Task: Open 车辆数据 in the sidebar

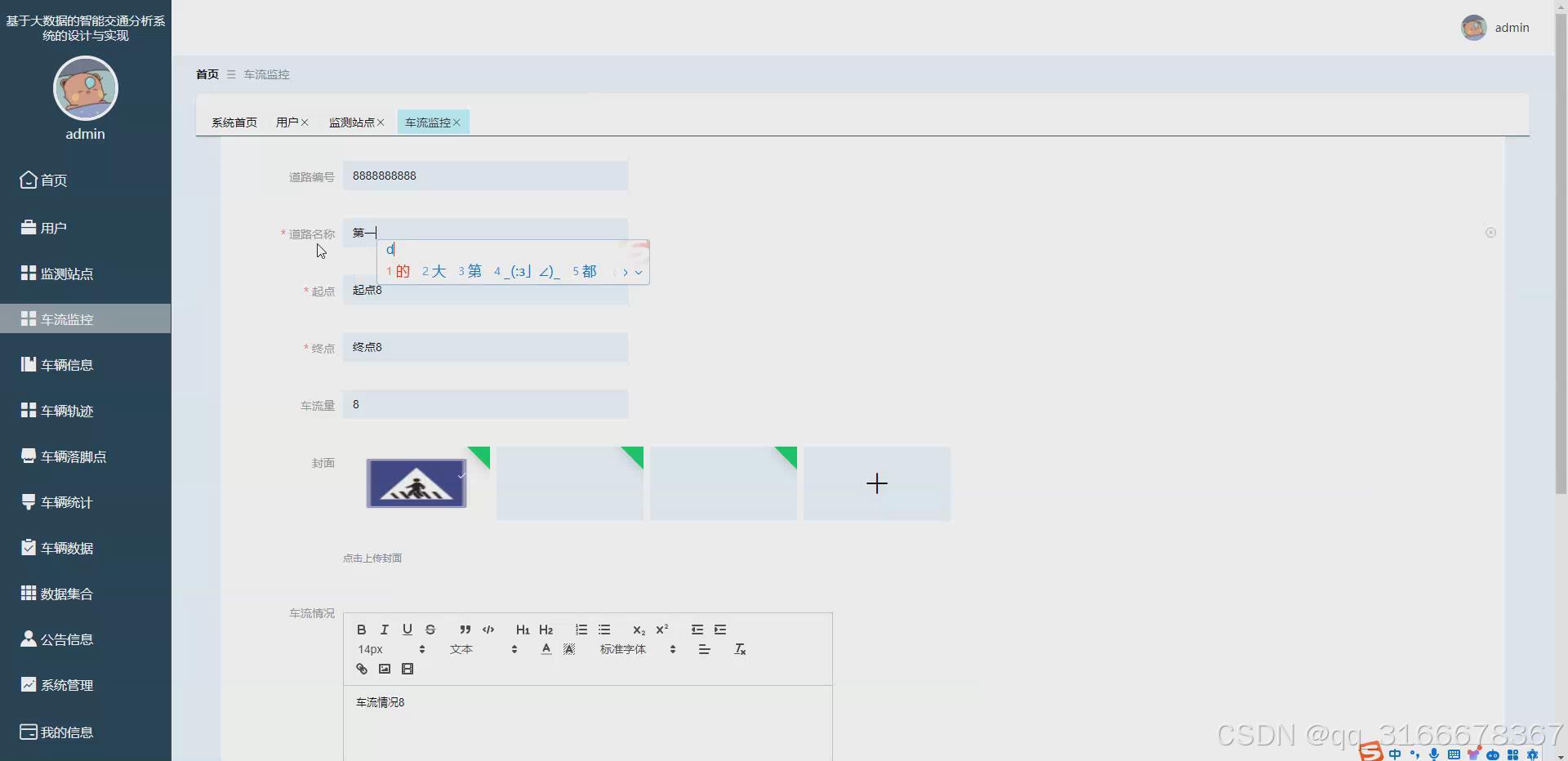Action: tap(86, 548)
